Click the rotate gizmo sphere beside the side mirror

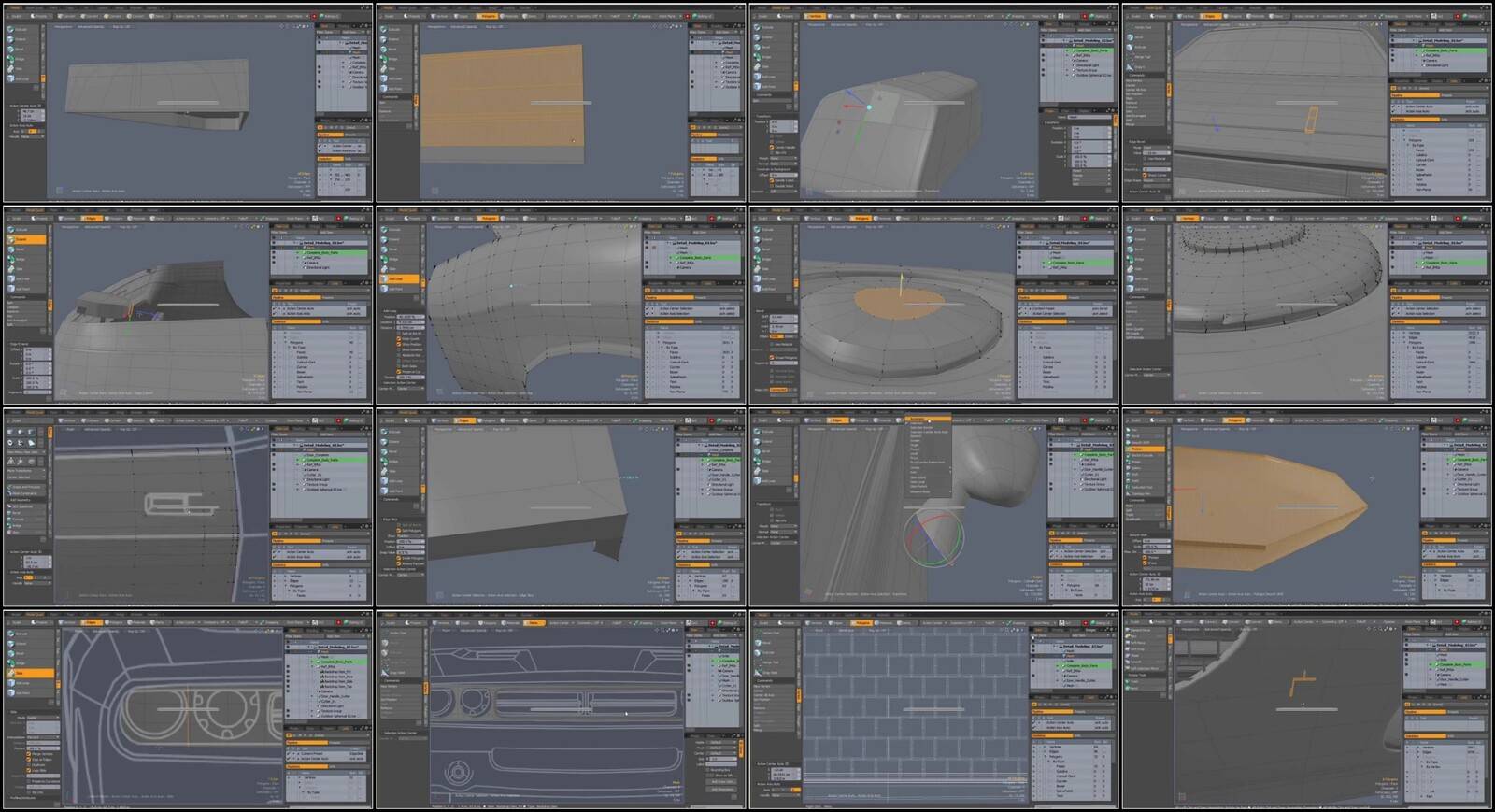933,539
